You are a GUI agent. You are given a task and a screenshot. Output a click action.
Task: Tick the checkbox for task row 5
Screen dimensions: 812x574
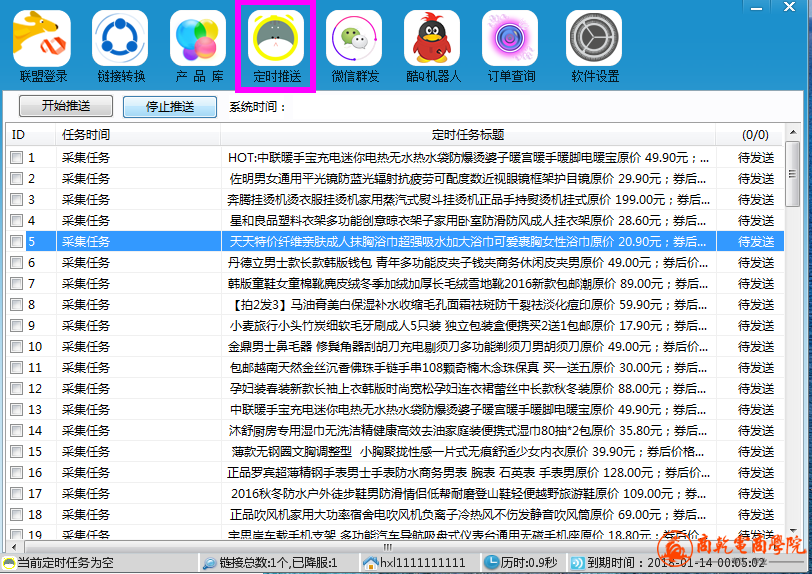tap(17, 242)
